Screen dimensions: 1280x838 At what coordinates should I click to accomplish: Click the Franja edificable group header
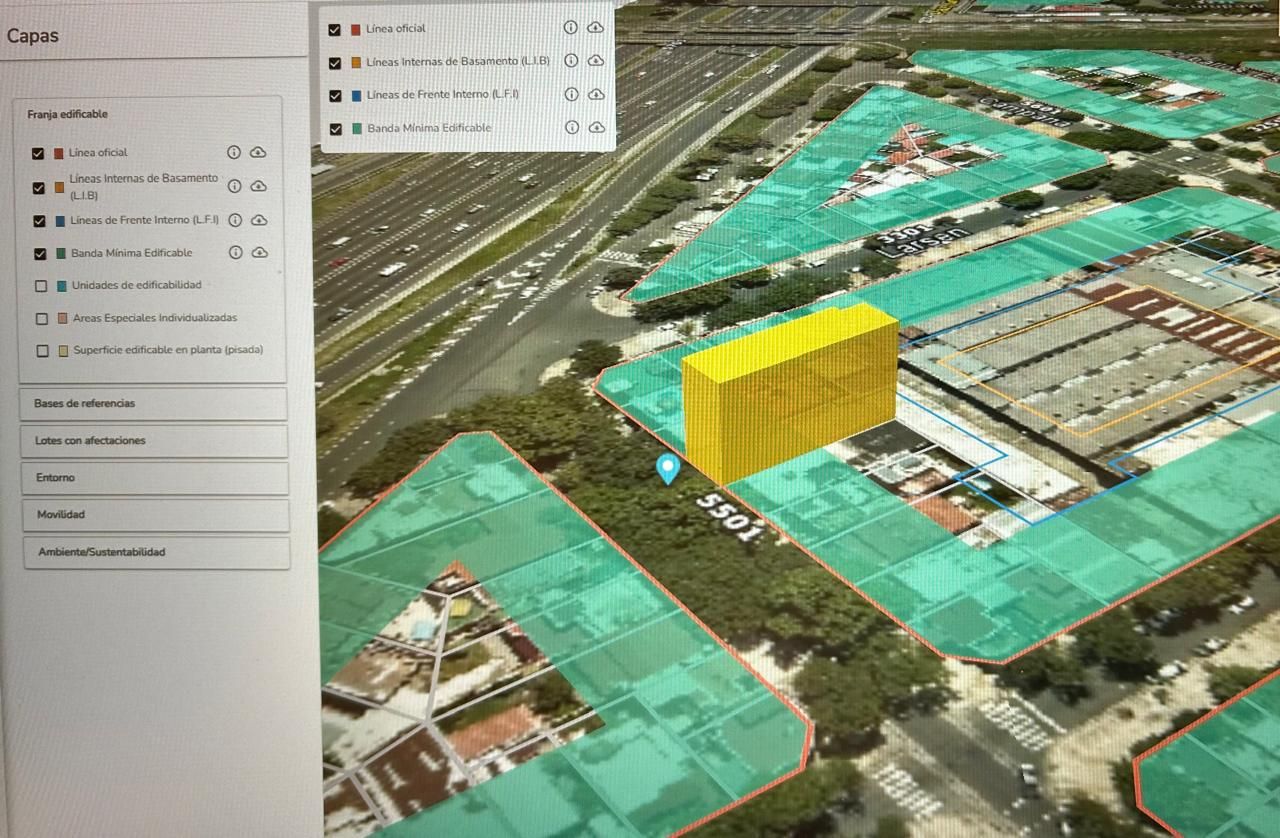point(68,115)
